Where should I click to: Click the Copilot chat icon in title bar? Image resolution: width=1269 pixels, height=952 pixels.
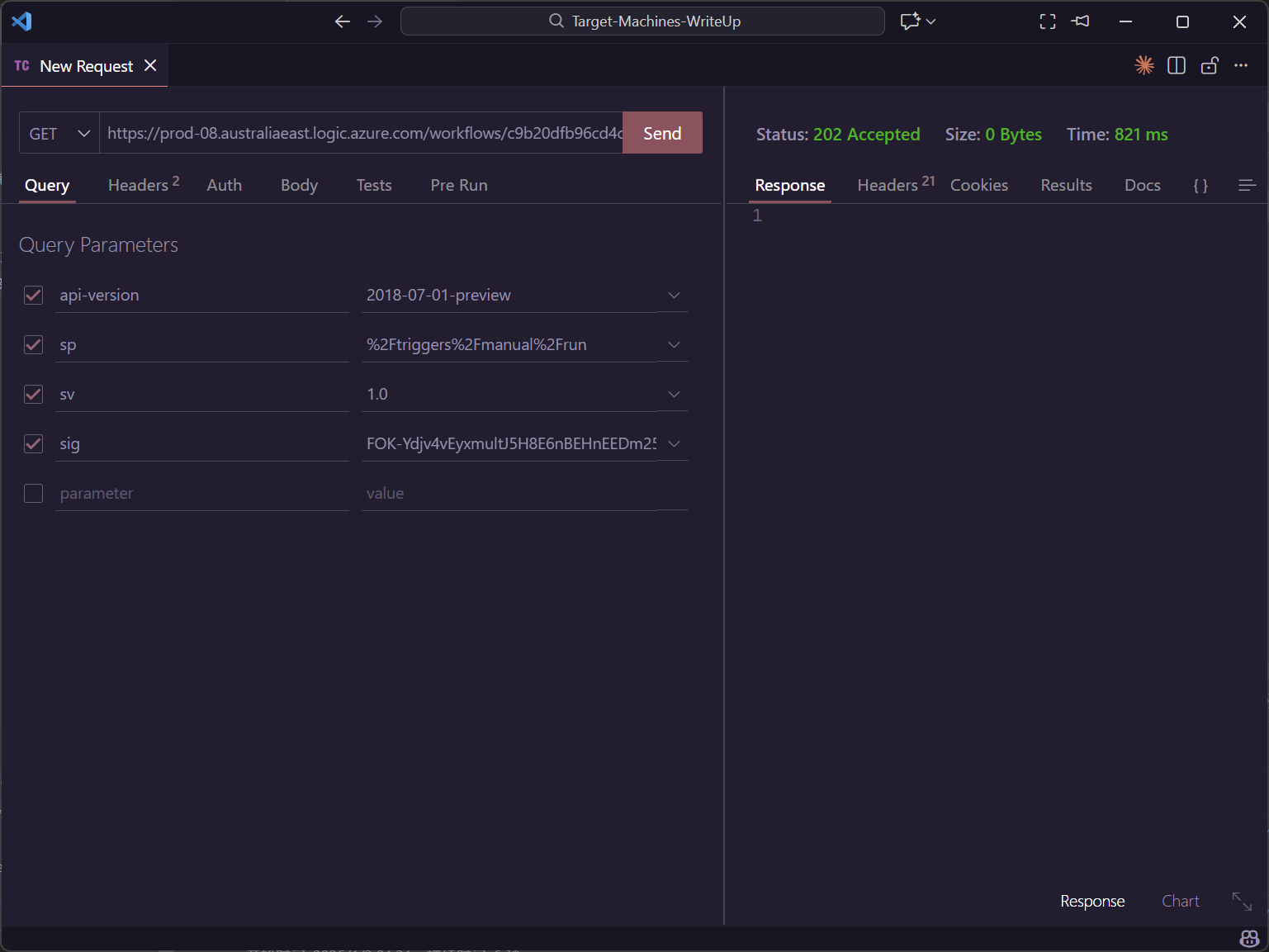[x=910, y=21]
